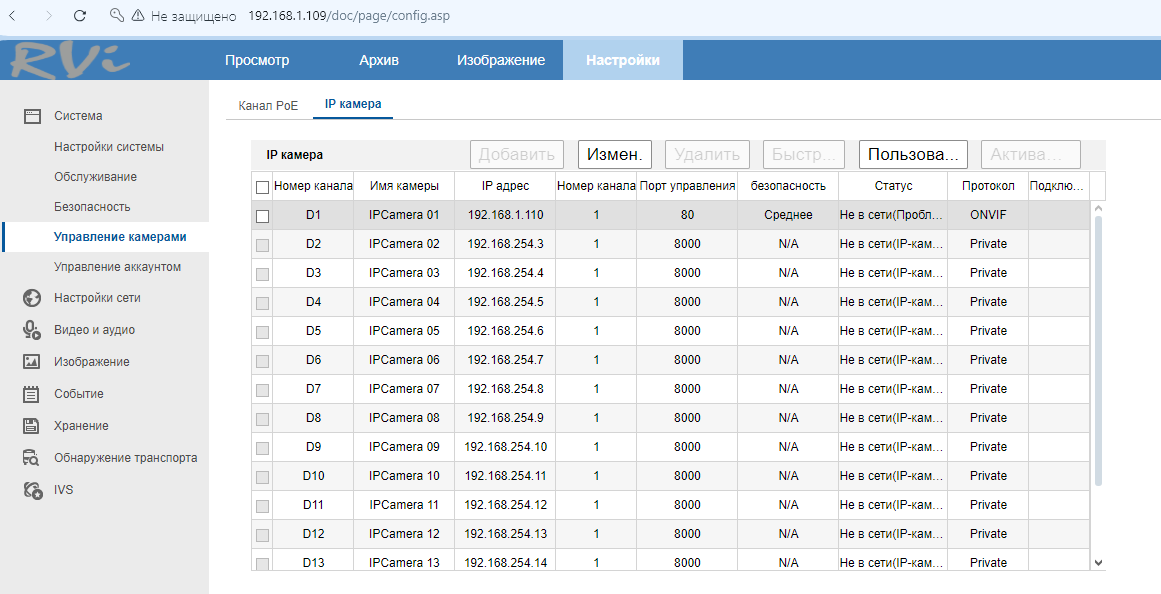This screenshot has height=594, width=1161.
Task: Collapse the Система section in sidebar
Action: tap(78, 116)
